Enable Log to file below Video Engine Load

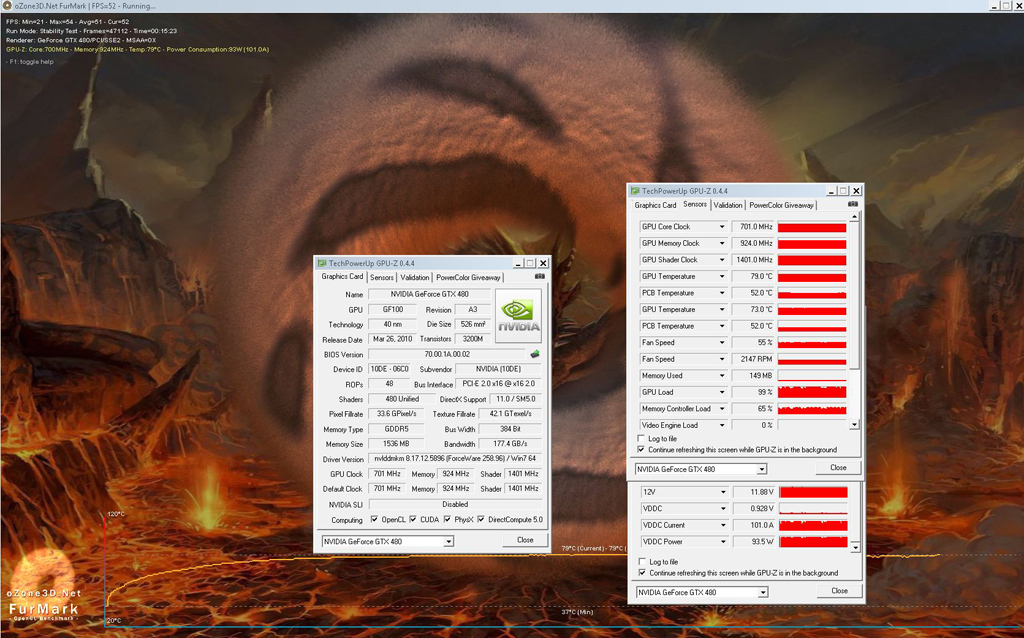coord(641,438)
